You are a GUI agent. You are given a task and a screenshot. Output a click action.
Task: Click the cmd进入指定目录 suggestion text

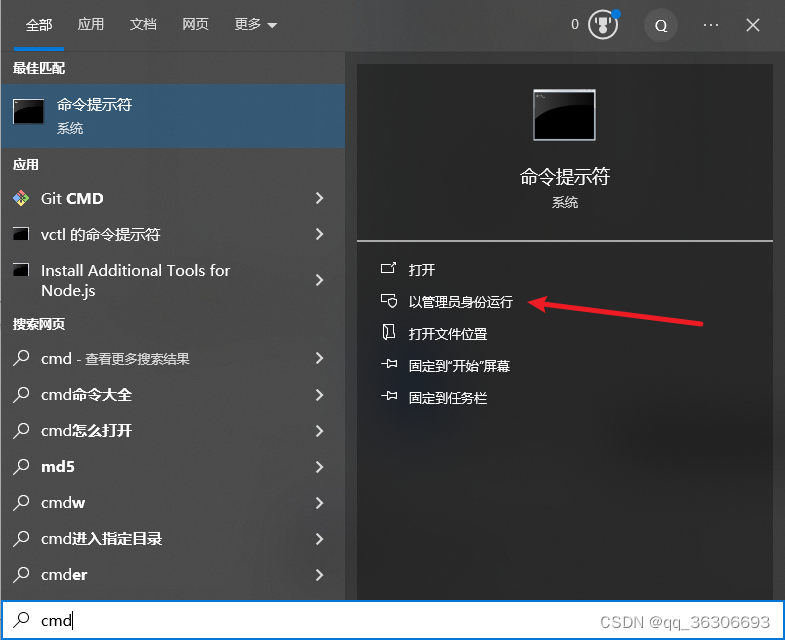(102, 539)
